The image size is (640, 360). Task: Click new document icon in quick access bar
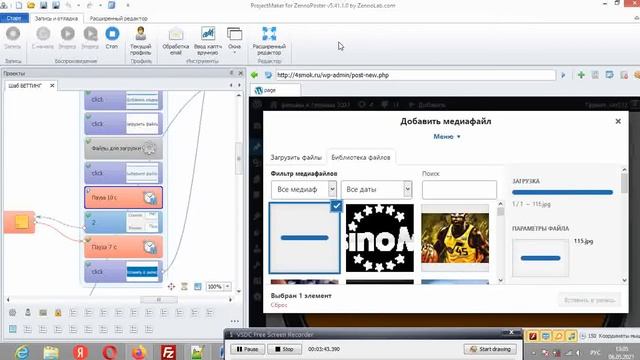(19, 5)
